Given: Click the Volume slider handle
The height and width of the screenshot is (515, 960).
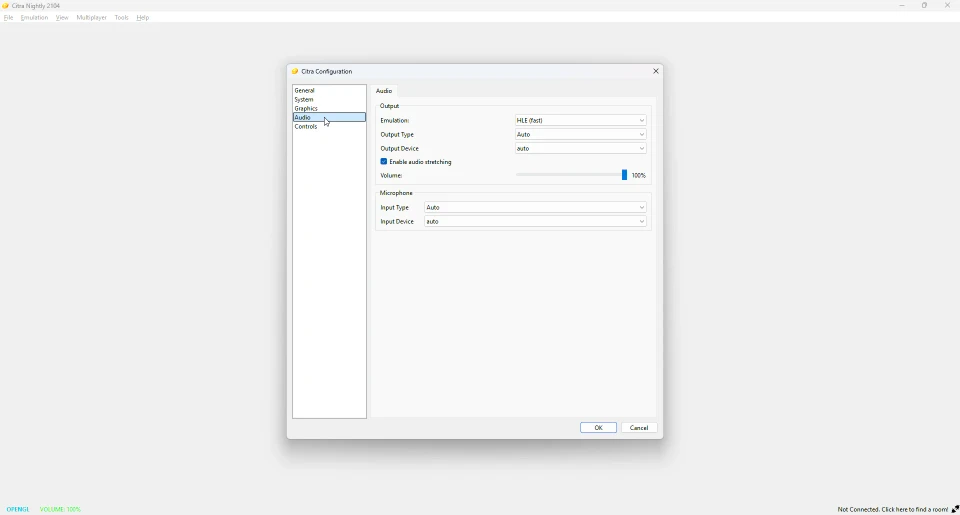Looking at the screenshot, I should coord(624,175).
